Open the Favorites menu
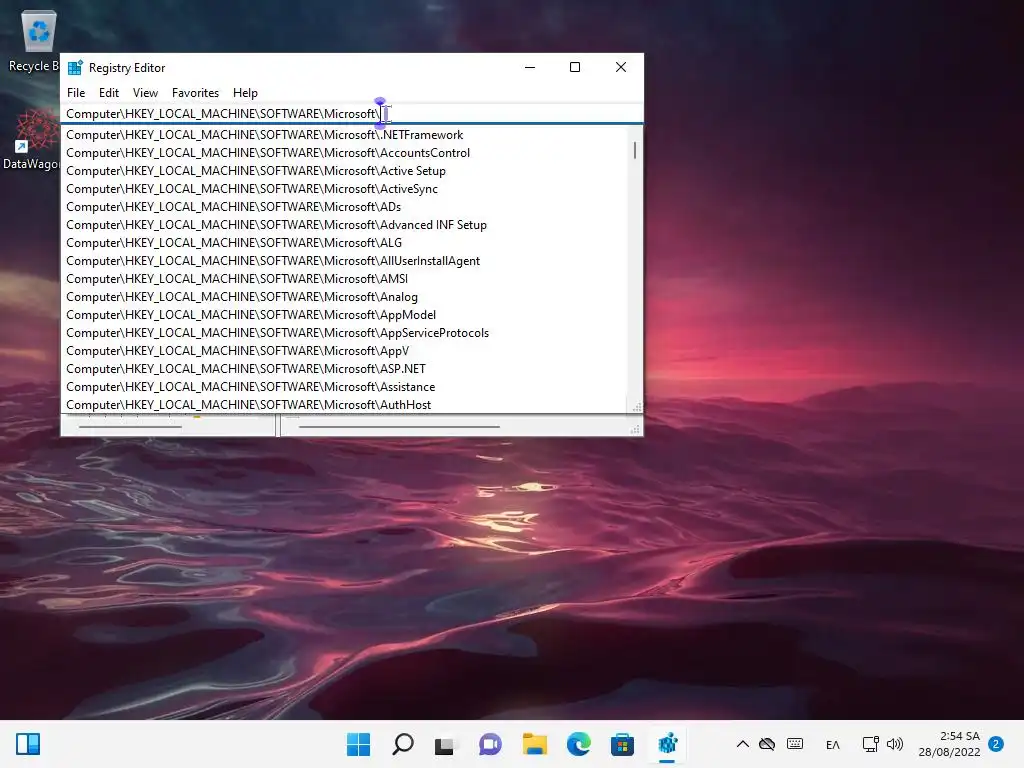 pos(195,93)
